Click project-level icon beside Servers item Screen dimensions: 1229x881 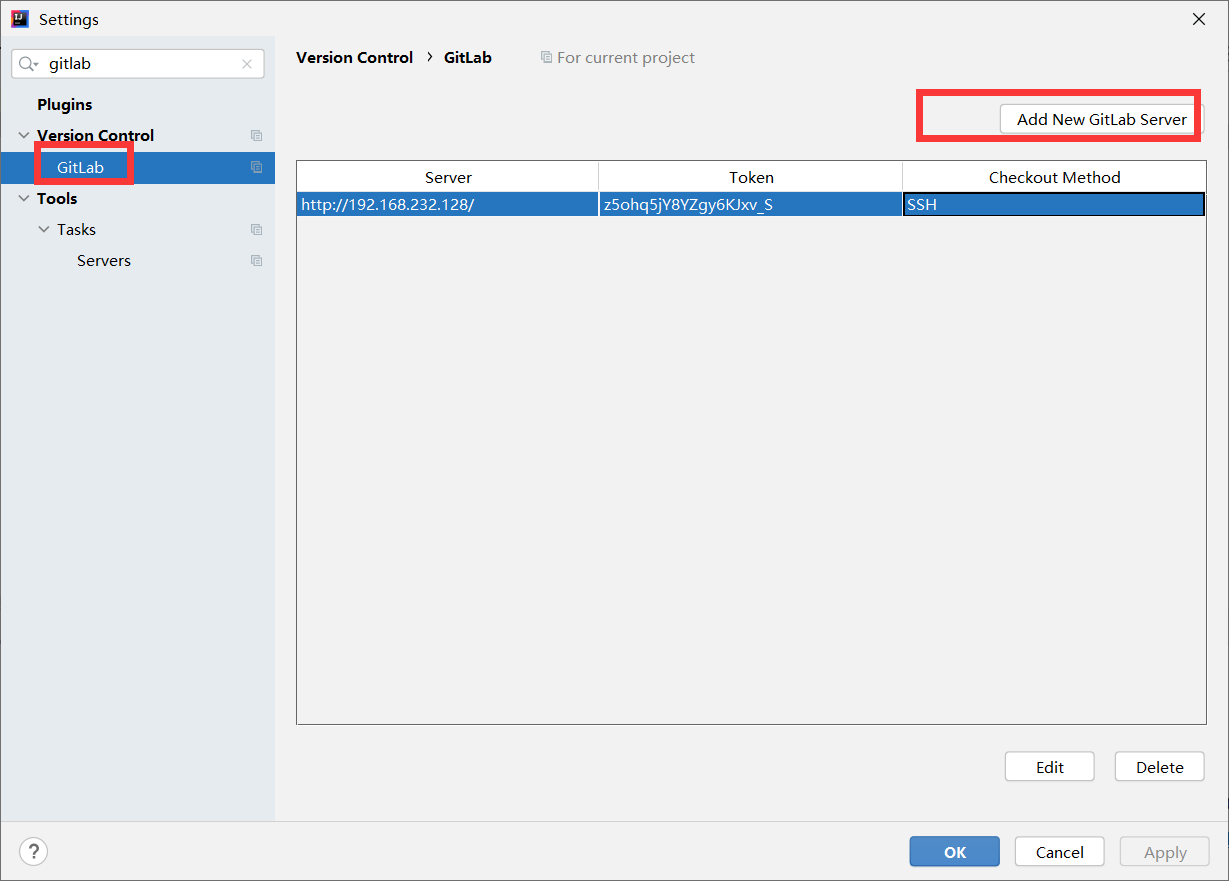[256, 261]
